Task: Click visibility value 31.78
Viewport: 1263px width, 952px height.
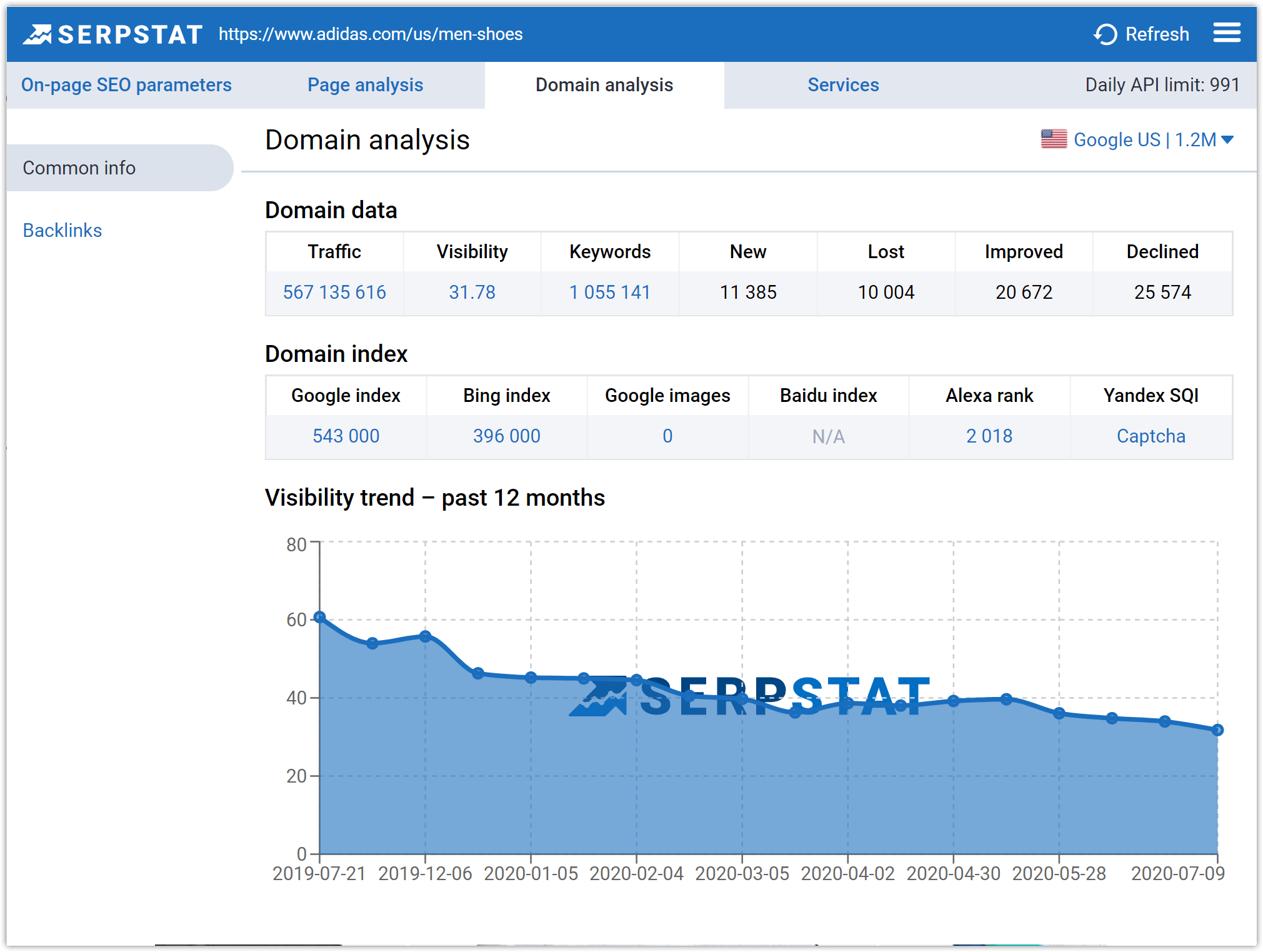Action: point(472,293)
